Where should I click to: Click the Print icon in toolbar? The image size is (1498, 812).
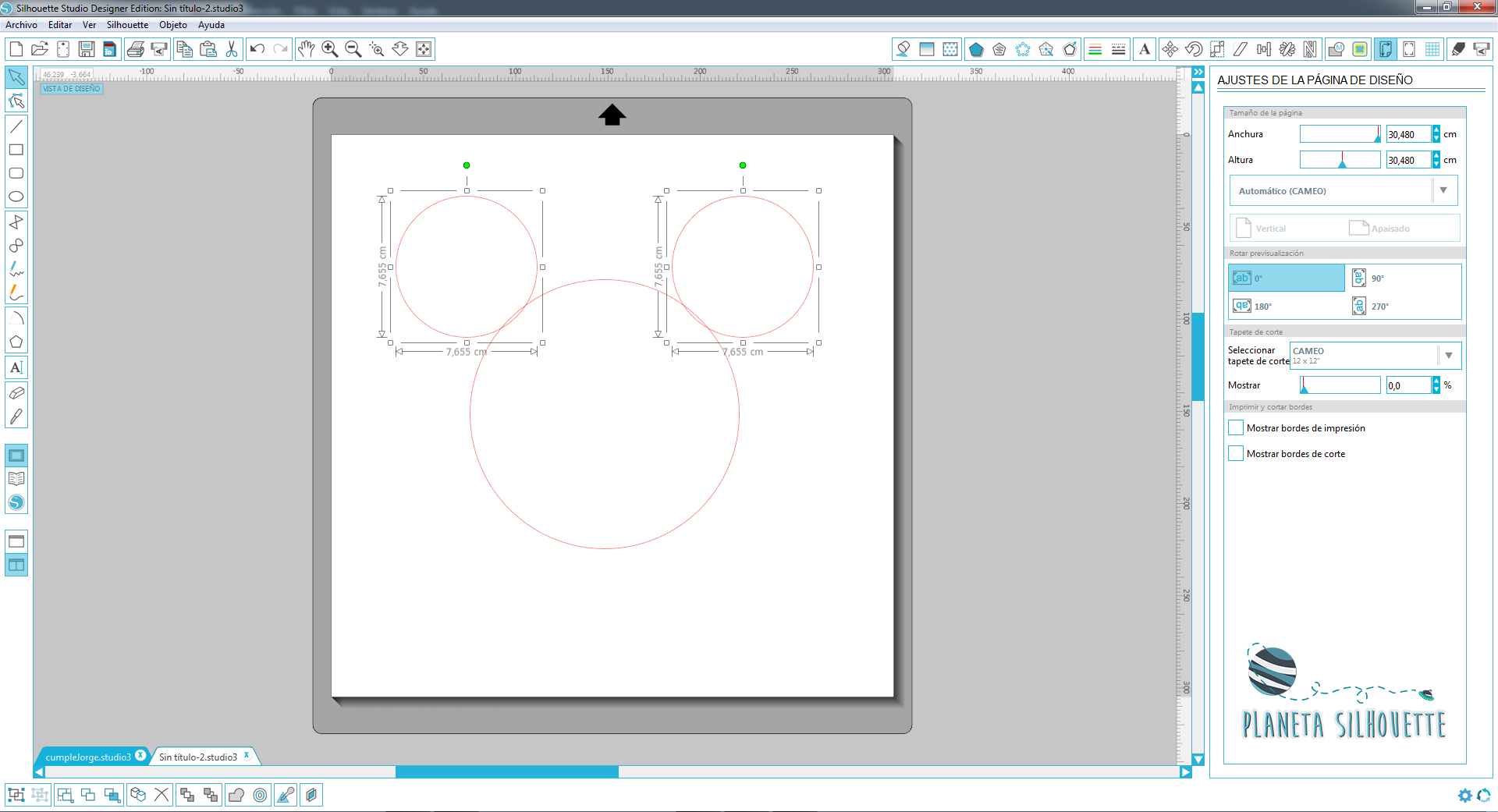pos(135,49)
